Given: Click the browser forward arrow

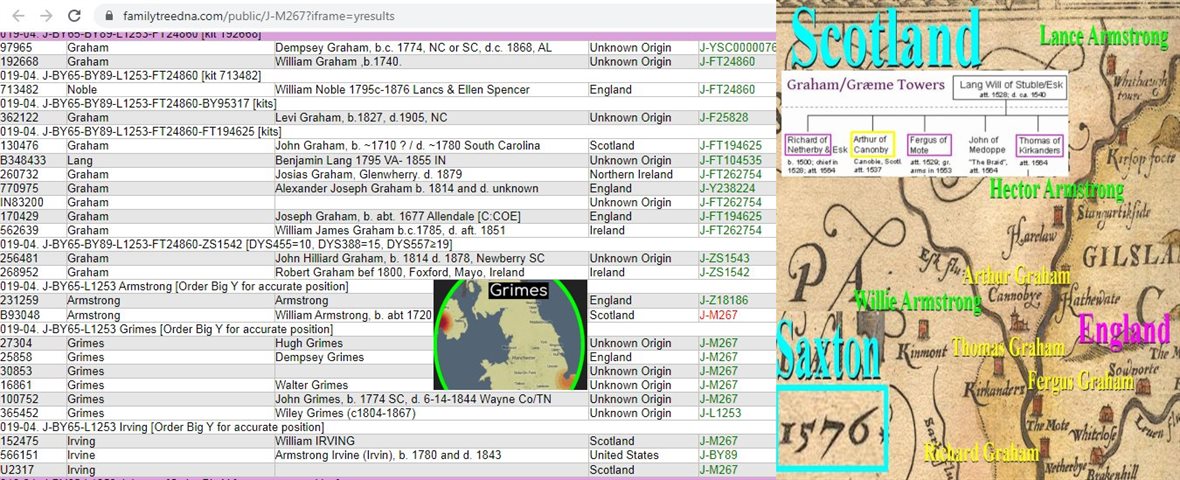Looking at the screenshot, I should point(46,16).
